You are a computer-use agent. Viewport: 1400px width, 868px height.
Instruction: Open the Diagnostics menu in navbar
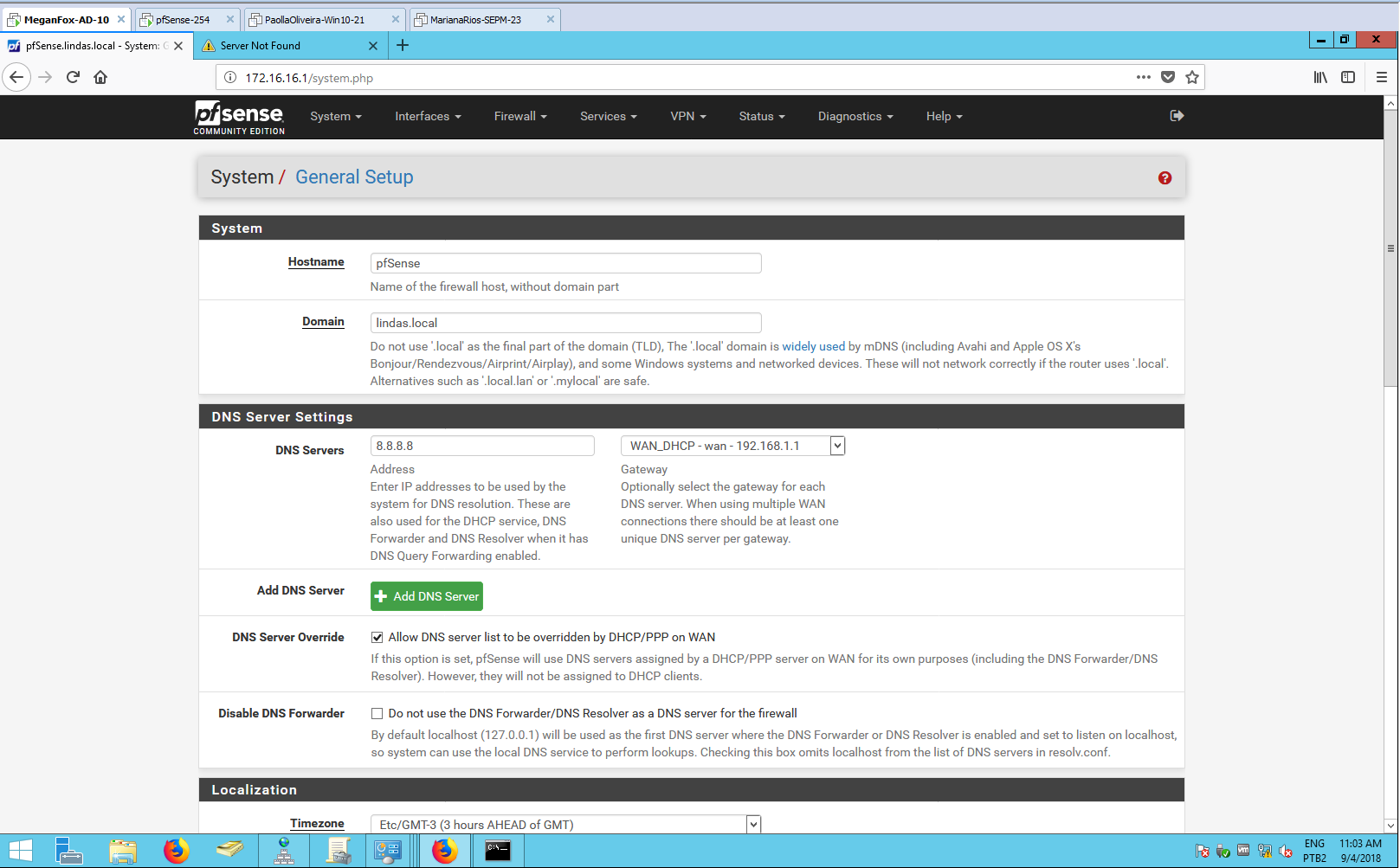(x=855, y=116)
